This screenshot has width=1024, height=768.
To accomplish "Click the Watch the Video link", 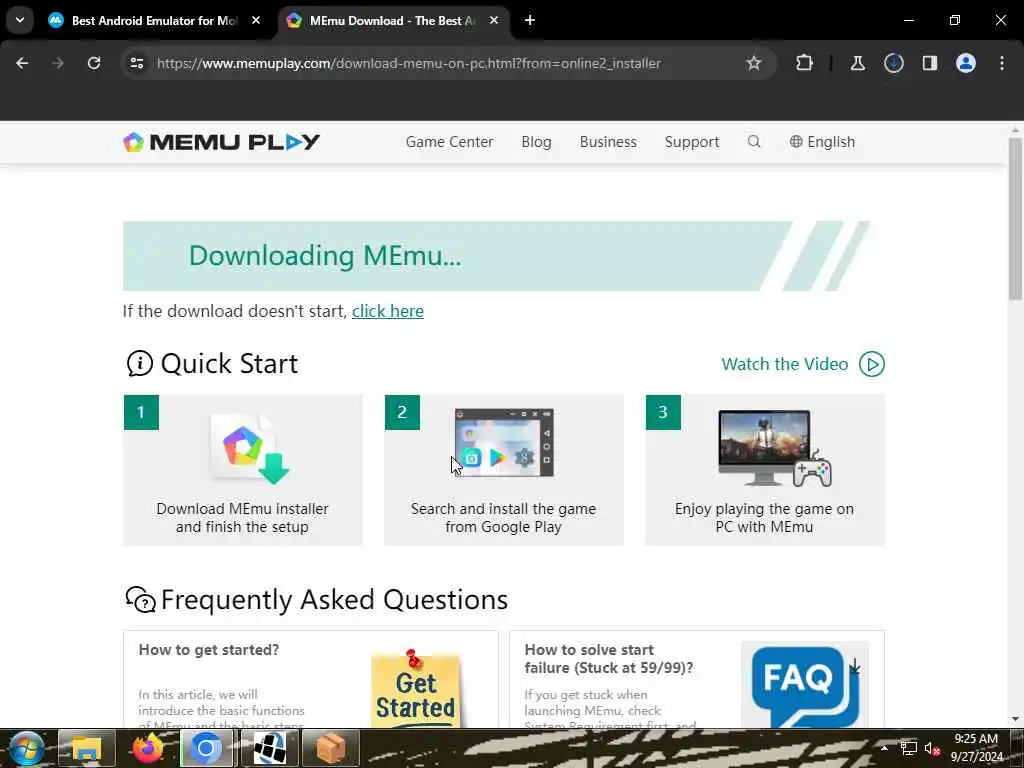I will click(x=784, y=364).
